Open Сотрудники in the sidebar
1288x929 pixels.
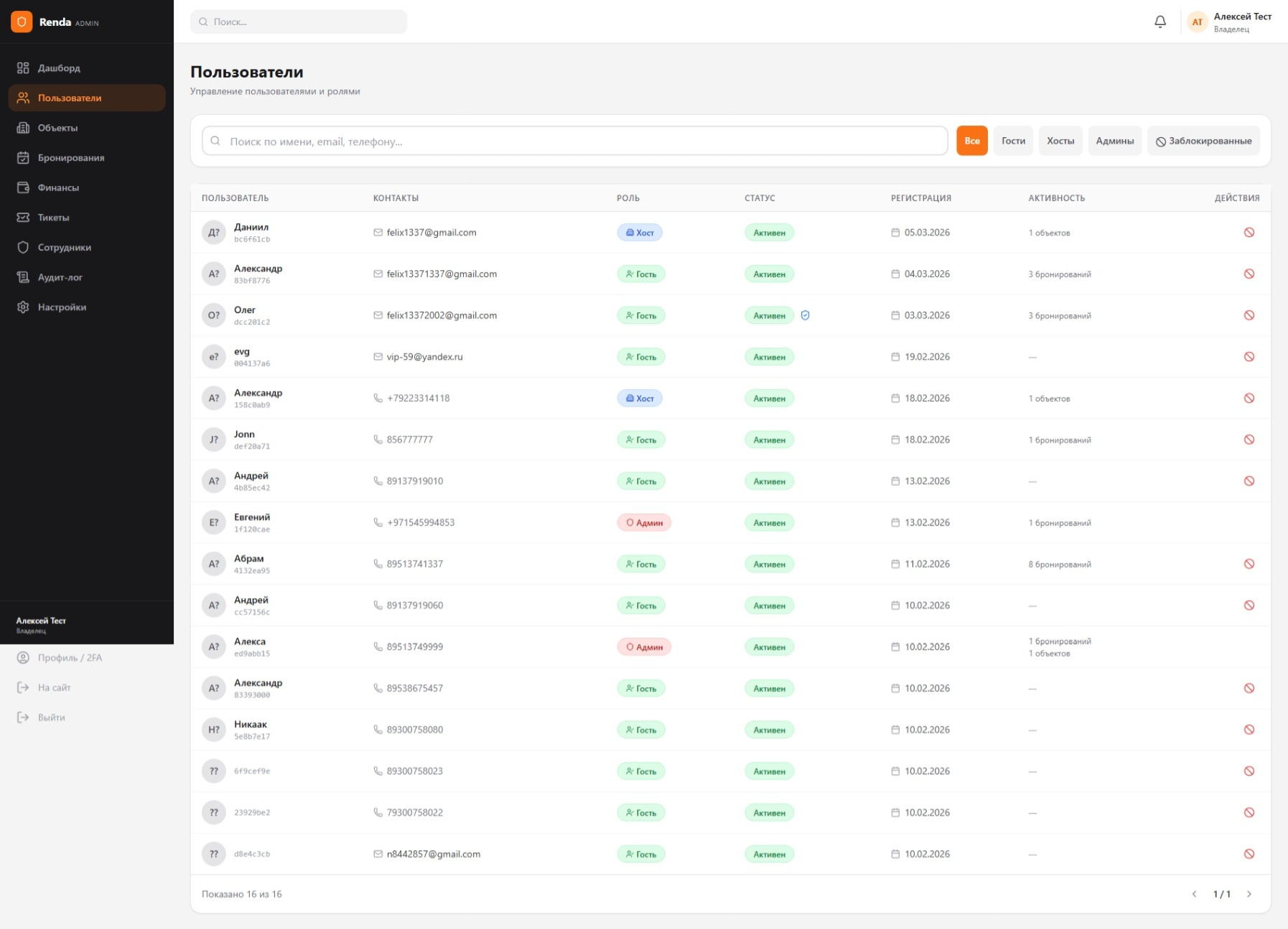[x=86, y=248]
